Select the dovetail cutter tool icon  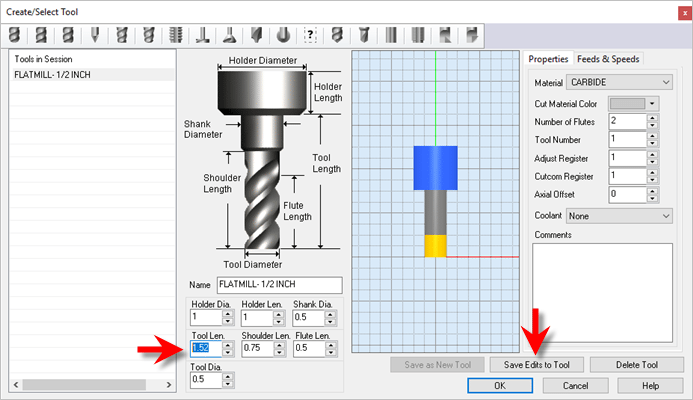tap(230, 35)
